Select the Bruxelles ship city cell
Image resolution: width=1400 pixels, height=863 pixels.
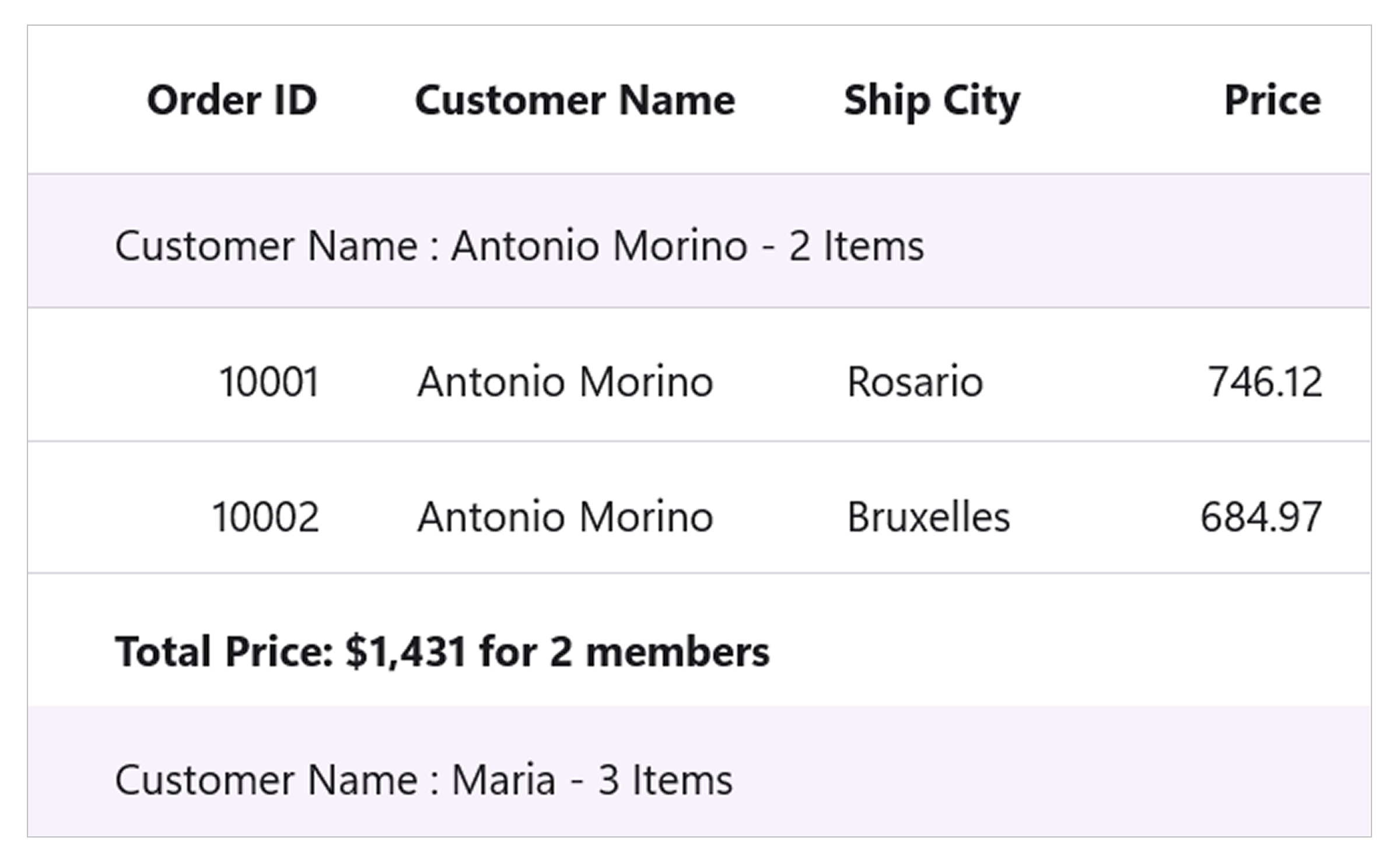(928, 517)
